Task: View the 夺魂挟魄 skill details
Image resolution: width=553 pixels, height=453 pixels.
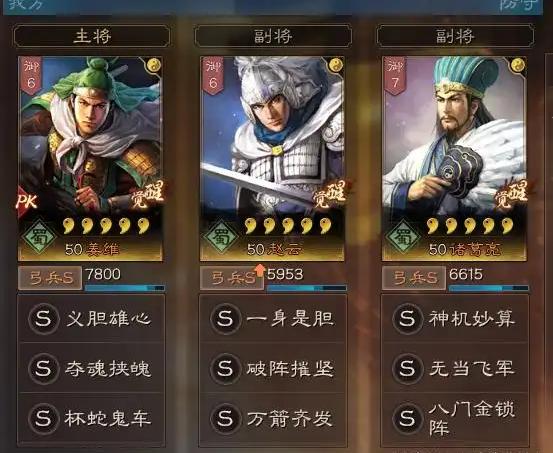Action: [91, 369]
